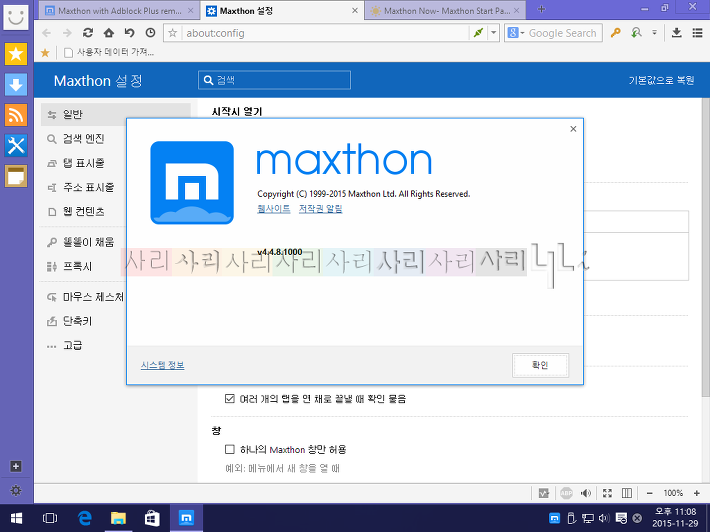Select the 검색 엔진 settings category
The height and width of the screenshot is (532, 710).
click(84, 139)
